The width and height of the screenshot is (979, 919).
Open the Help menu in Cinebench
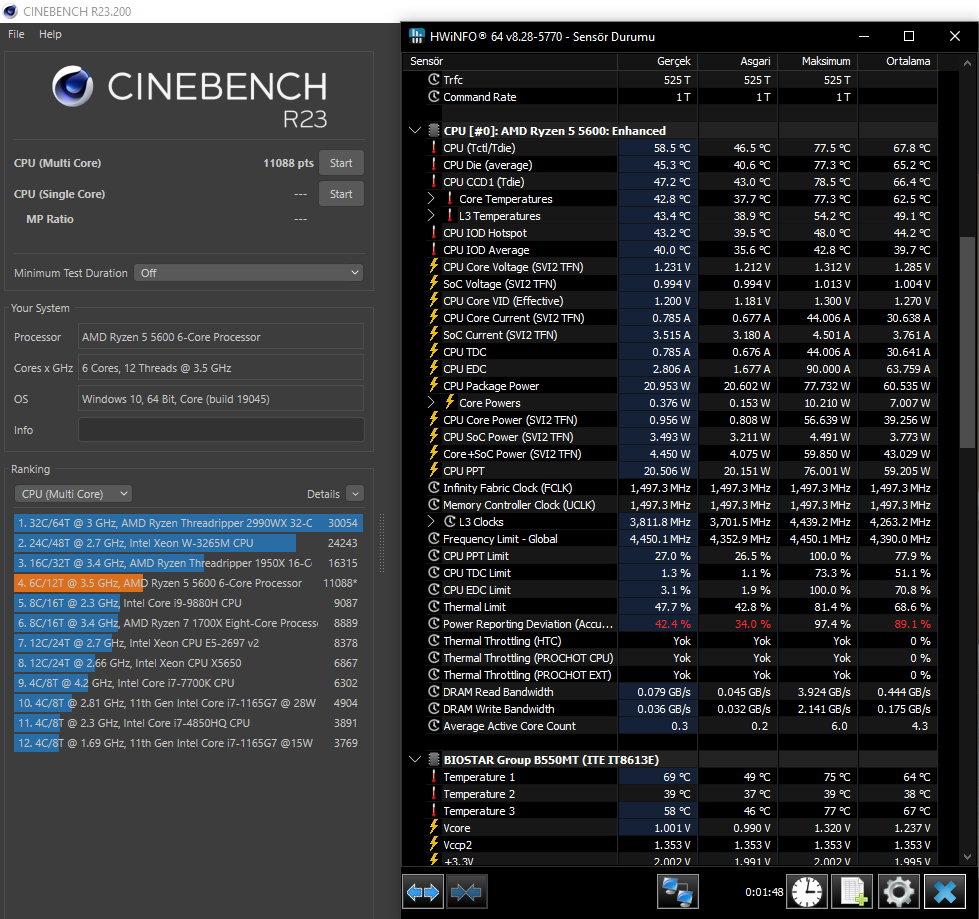click(50, 34)
